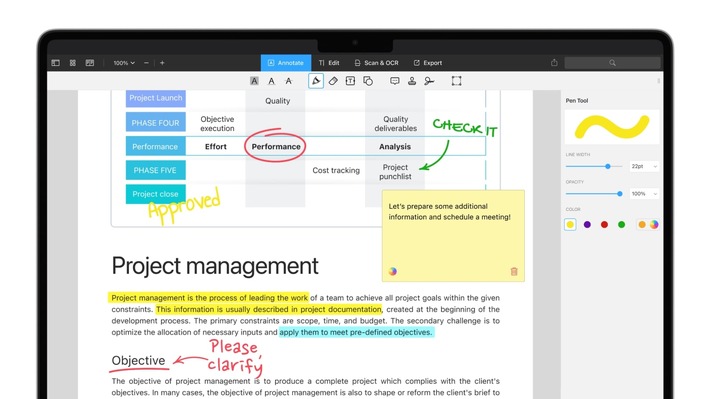
Task: Switch to the Annotate tab
Action: pyautogui.click(x=286, y=63)
